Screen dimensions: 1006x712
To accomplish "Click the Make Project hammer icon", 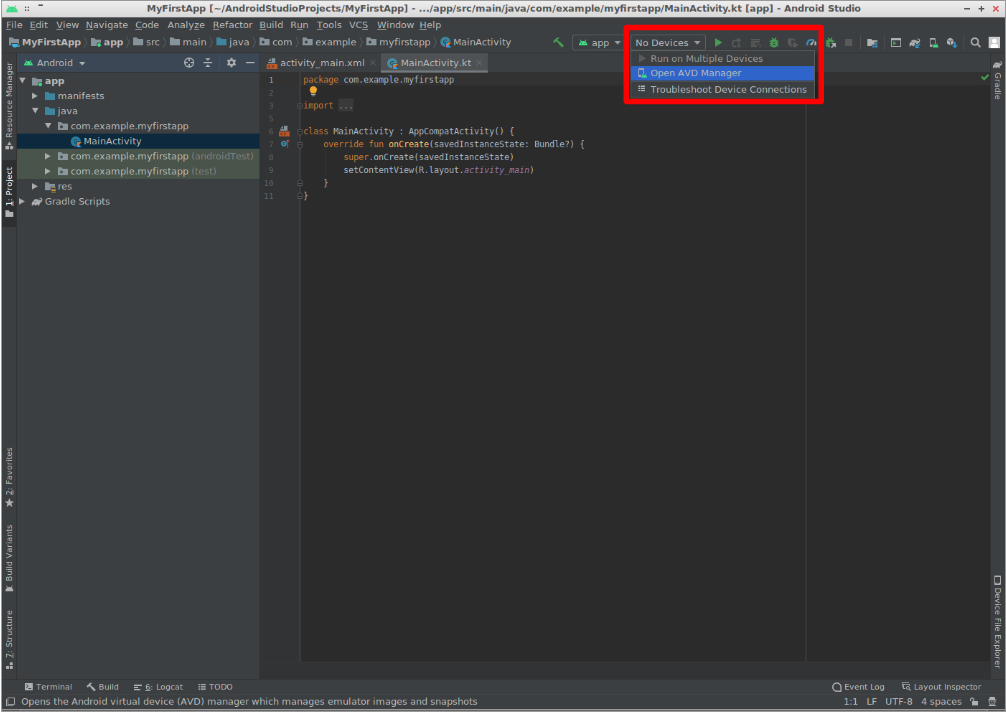I will tap(558, 42).
